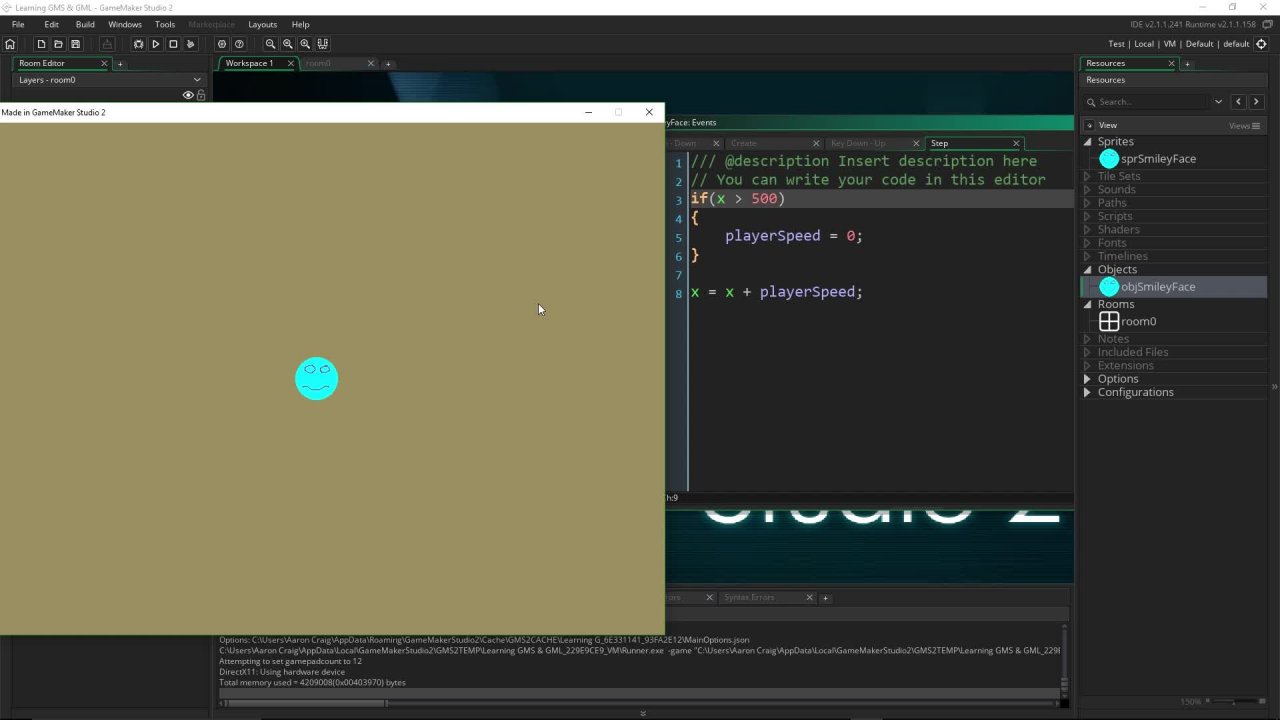Switch to the room0 workspace tab
Viewport: 1280px width, 720px height.
coord(318,63)
